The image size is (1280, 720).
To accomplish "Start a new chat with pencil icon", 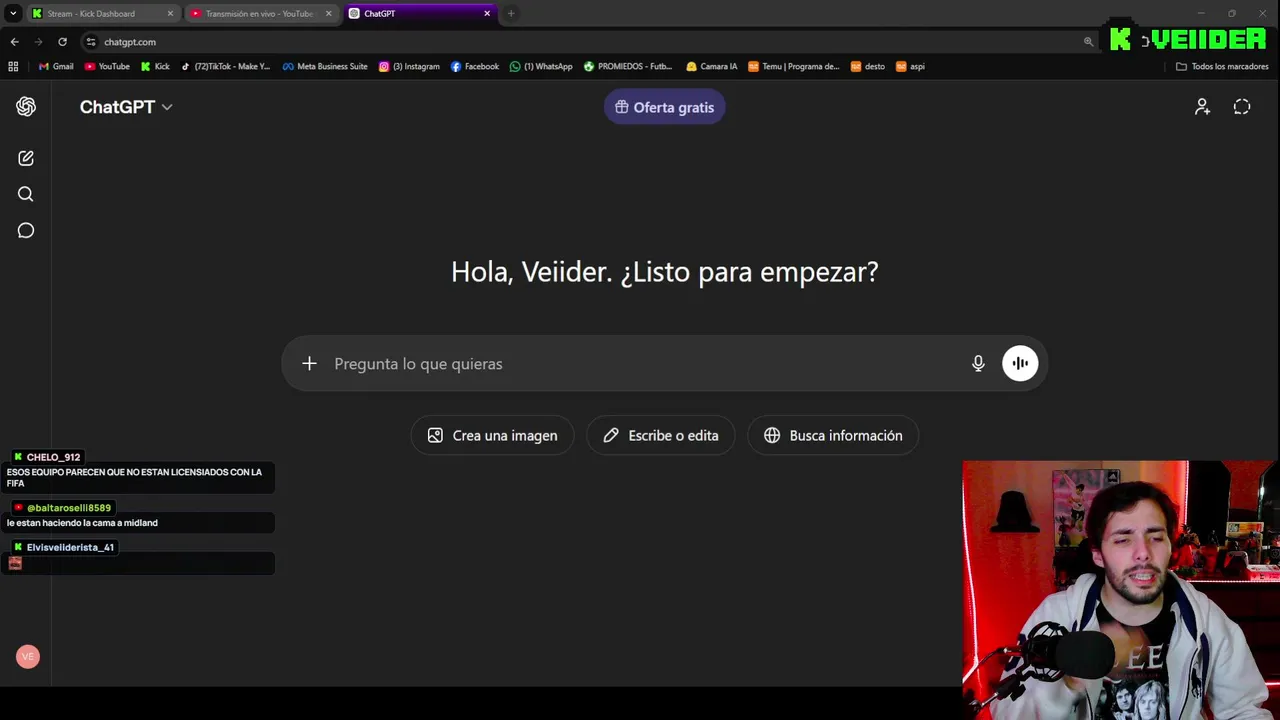I will [26, 158].
